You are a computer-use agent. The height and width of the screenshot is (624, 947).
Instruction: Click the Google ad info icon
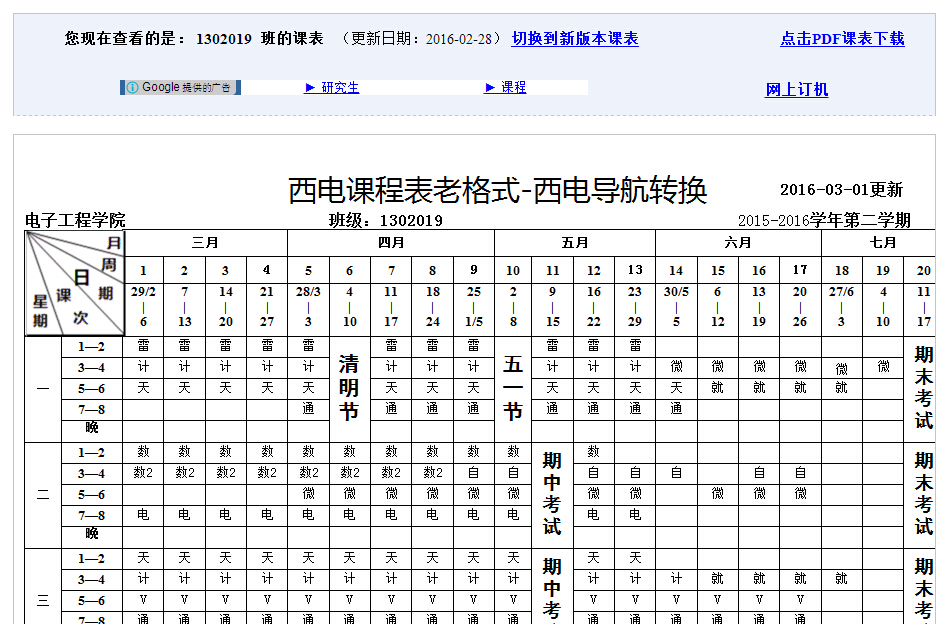(131, 88)
